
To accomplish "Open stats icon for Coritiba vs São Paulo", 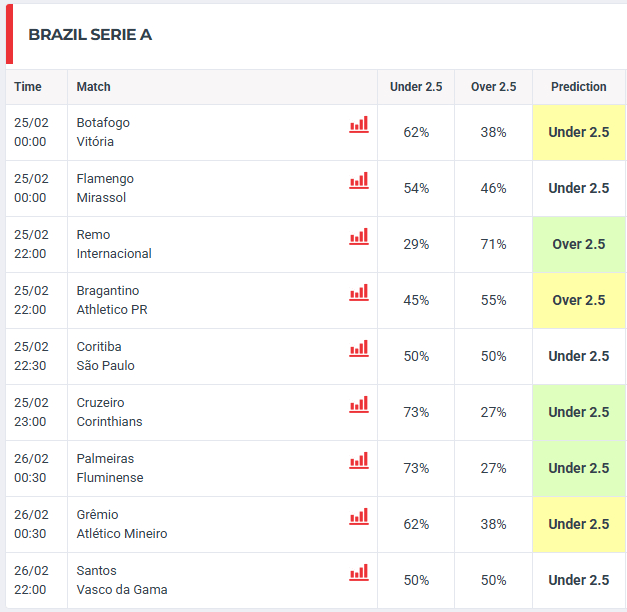I will 358,349.
